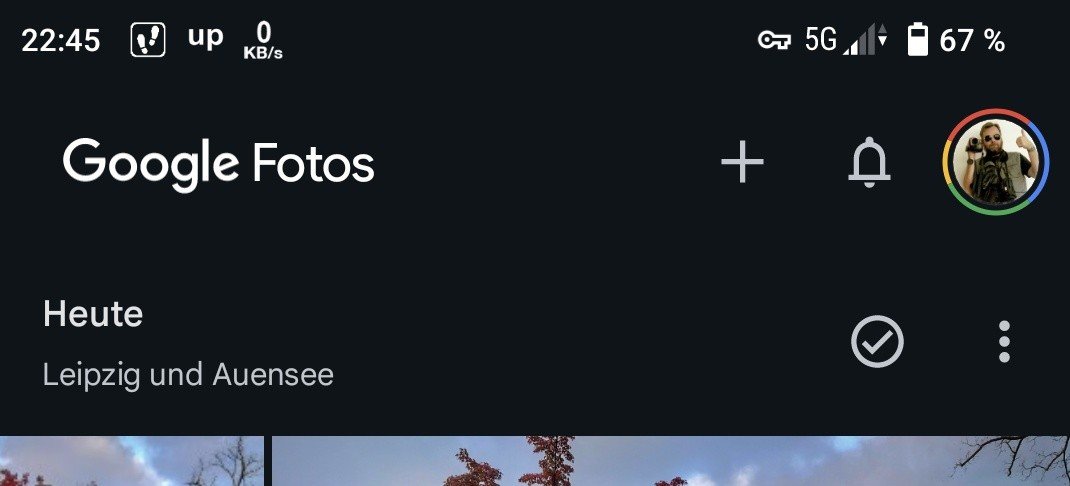Viewport: 1070px width, 486px height.
Task: Select all photos from Heute
Action: [877, 341]
